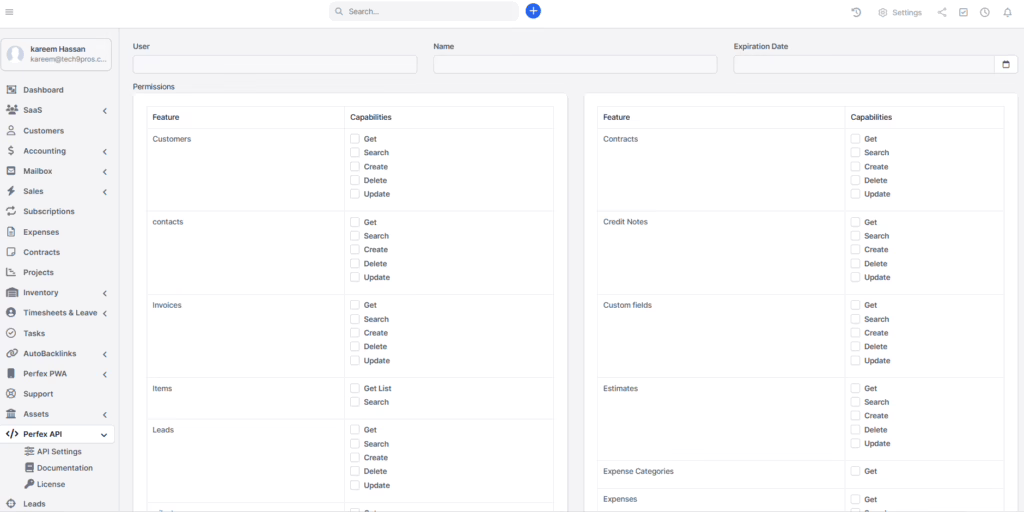The width and height of the screenshot is (1024, 512).
Task: Open Dashboard from the sidebar
Action: click(43, 90)
